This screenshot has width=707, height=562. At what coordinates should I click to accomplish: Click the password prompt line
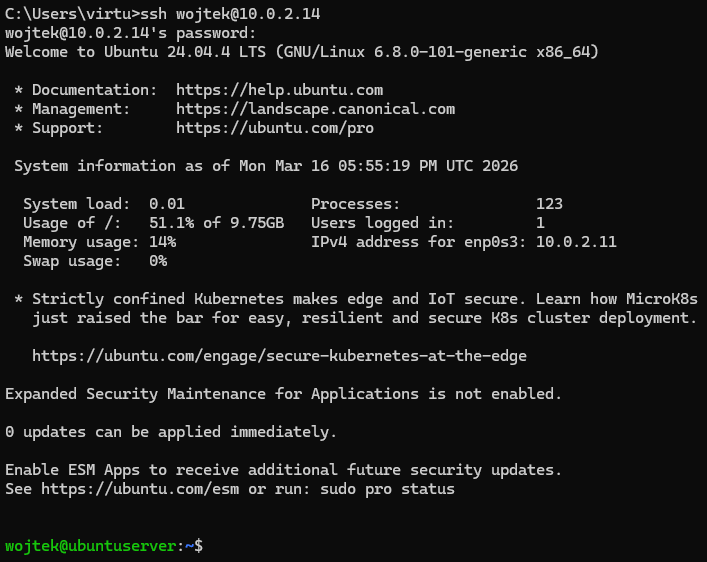click(x=131, y=33)
